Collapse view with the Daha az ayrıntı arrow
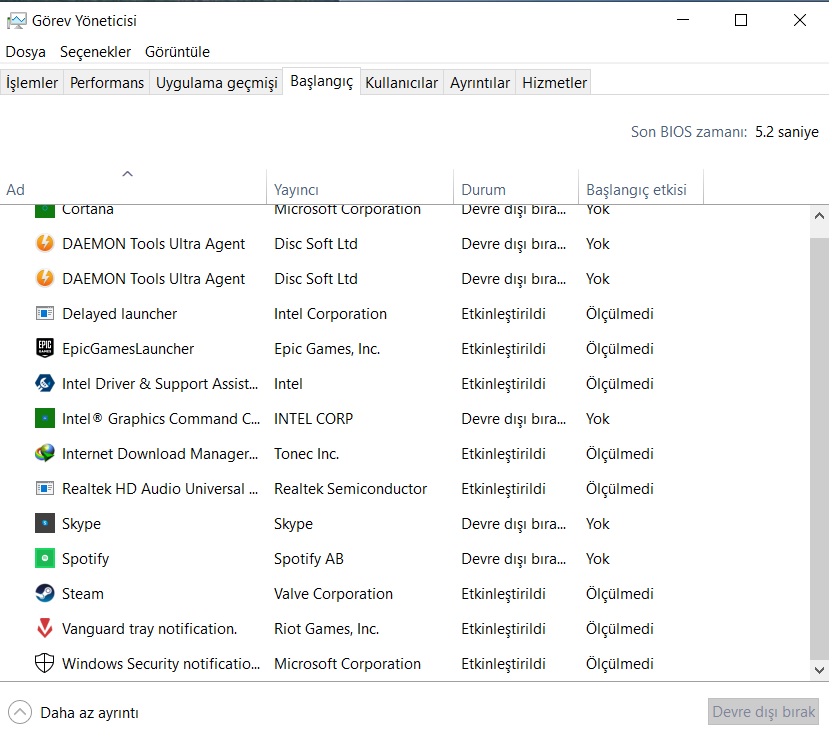The width and height of the screenshot is (832, 740). click(20, 712)
